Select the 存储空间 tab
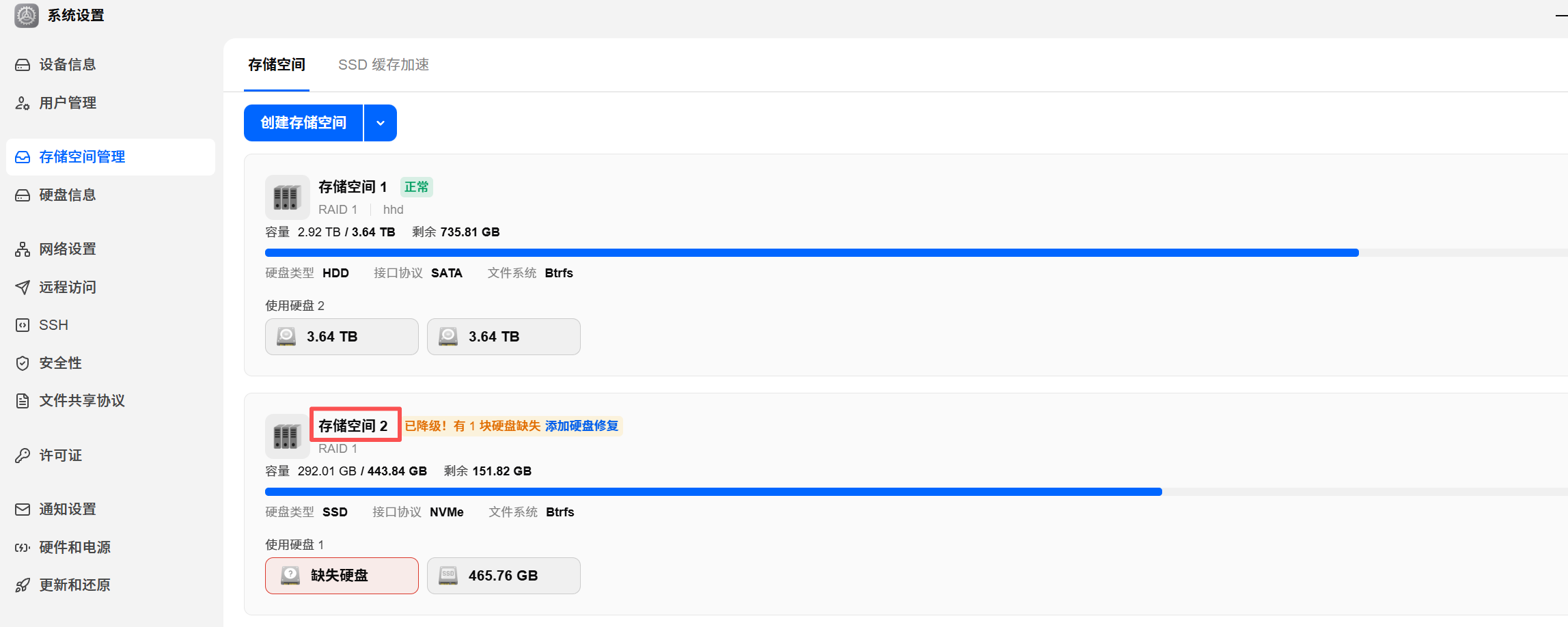Screen dimensions: 1568x627 (x=277, y=65)
